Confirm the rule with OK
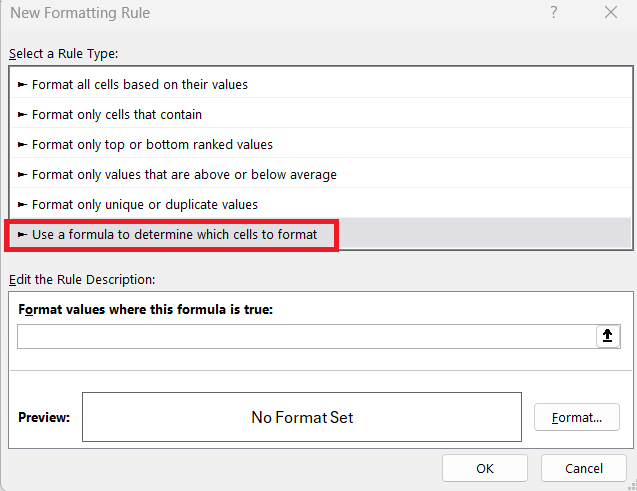This screenshot has height=491, width=637. click(485, 468)
